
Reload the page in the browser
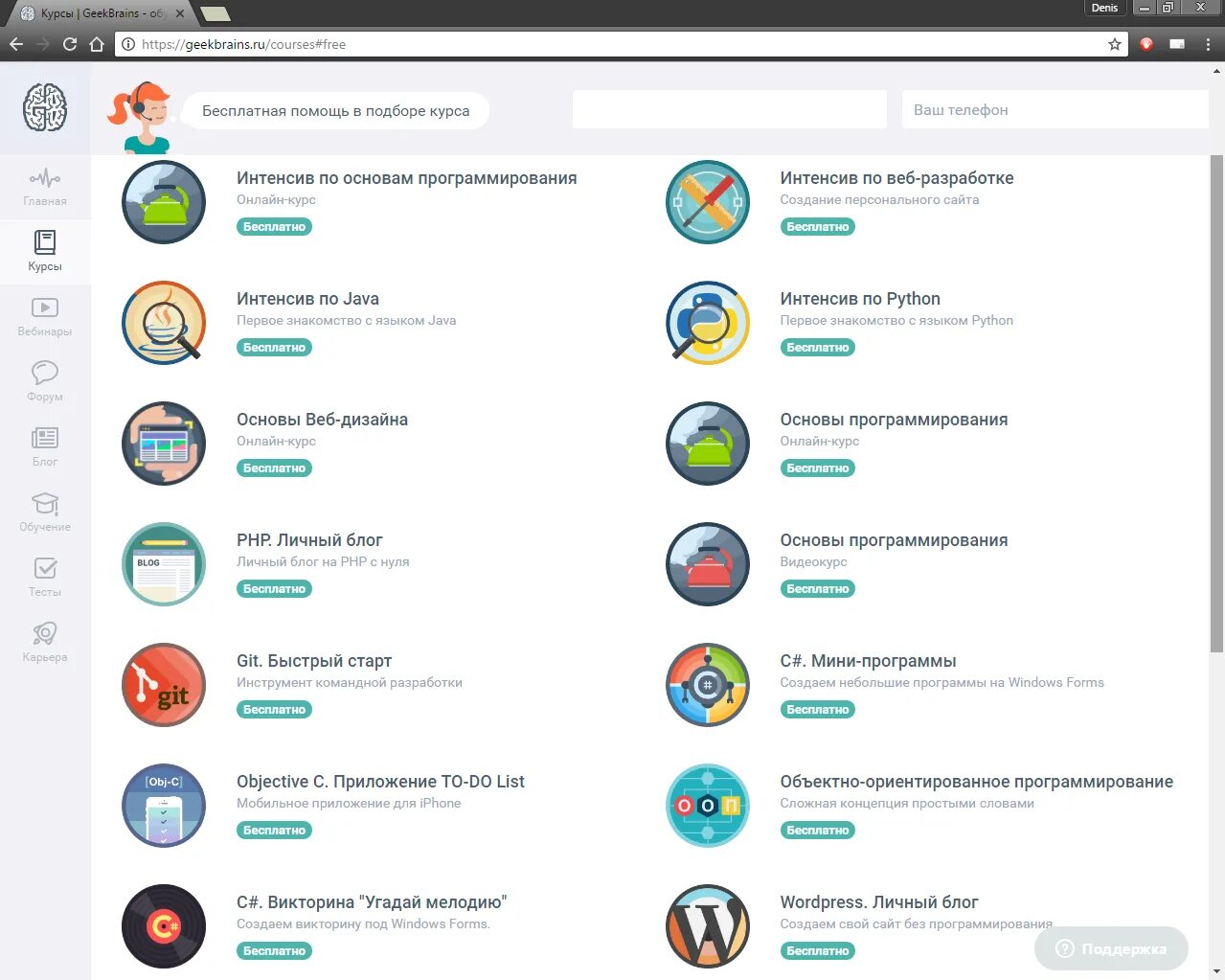click(x=70, y=44)
